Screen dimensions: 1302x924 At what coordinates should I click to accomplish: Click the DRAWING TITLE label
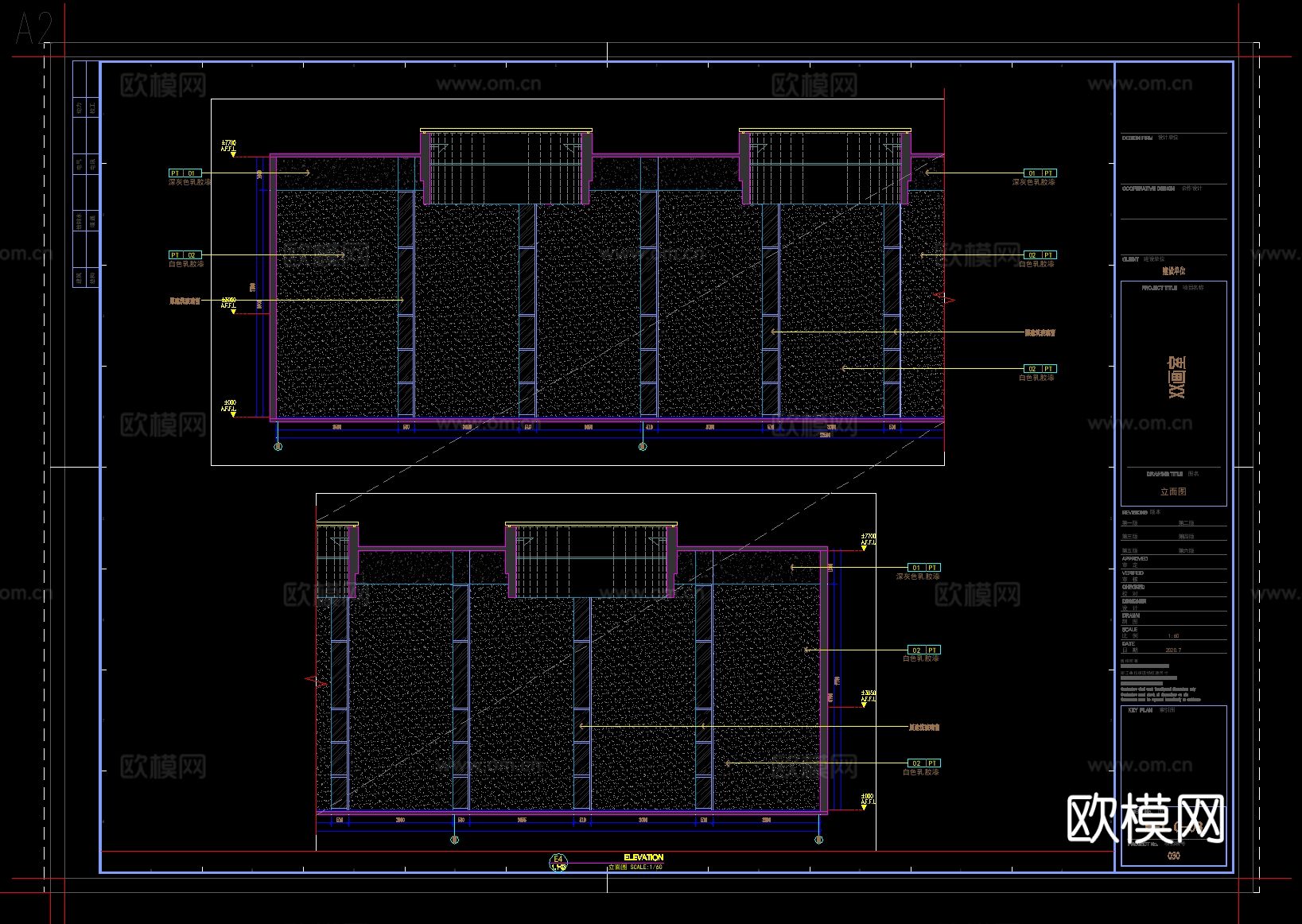coord(1164,474)
